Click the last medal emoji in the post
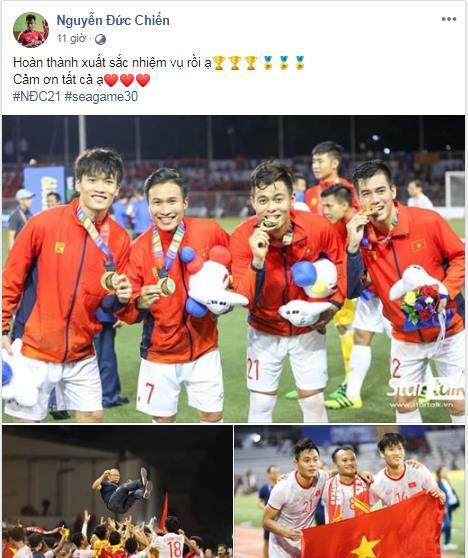Viewport: 468px width, 558px height. tap(300, 63)
